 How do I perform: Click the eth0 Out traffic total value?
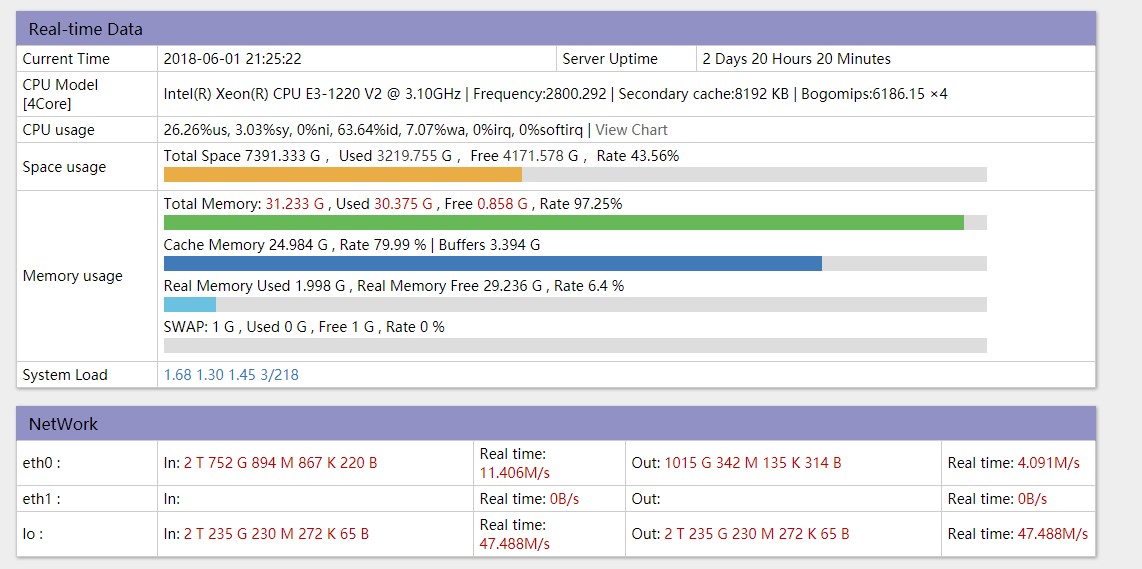point(753,463)
